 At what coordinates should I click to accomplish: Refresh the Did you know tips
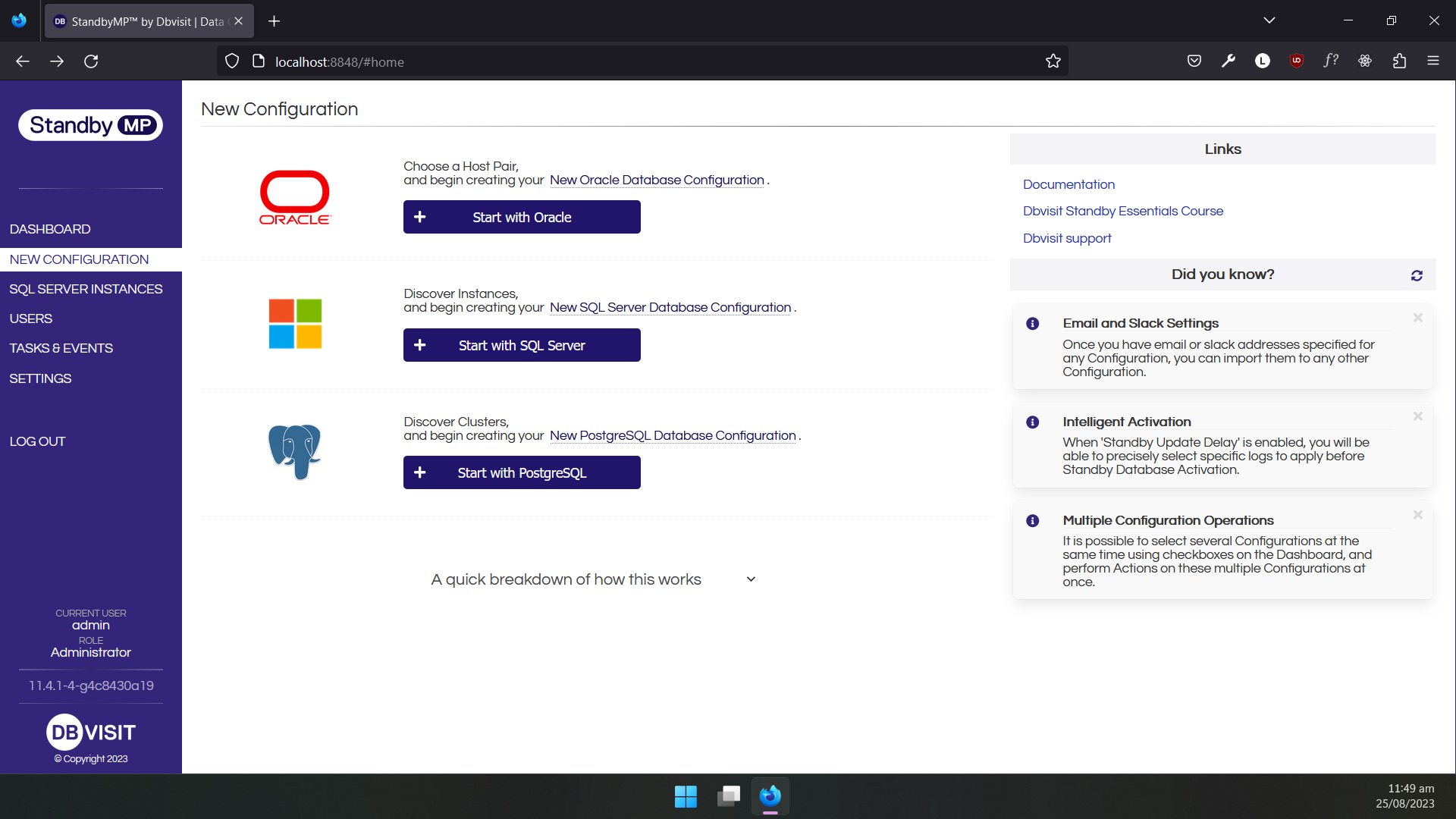click(x=1417, y=275)
